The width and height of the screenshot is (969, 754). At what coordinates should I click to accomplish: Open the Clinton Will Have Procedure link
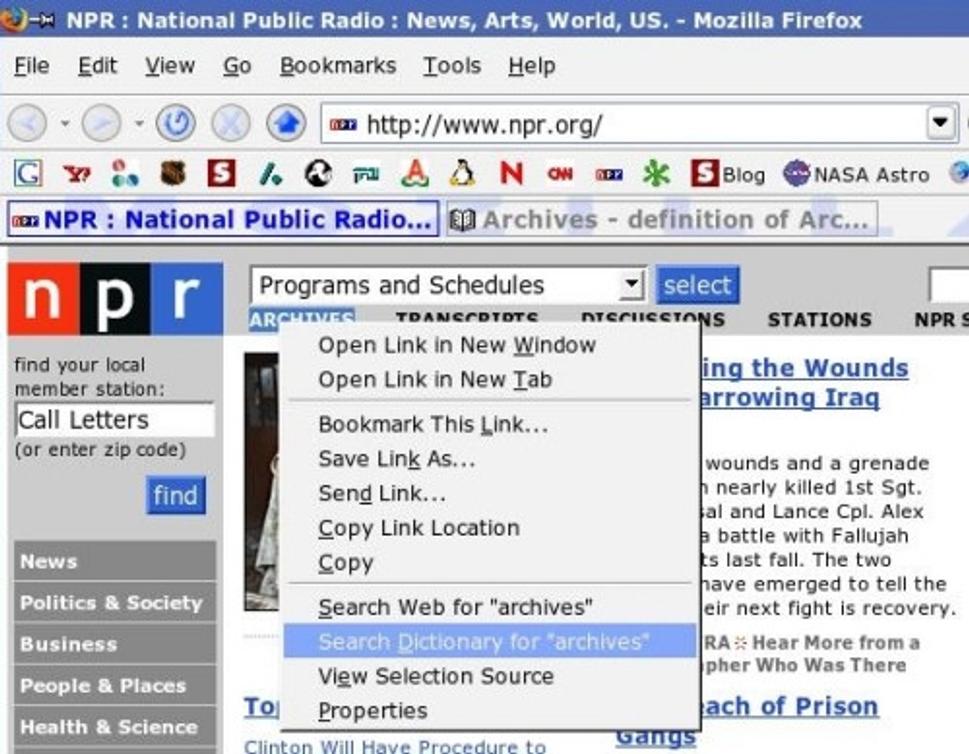(395, 746)
